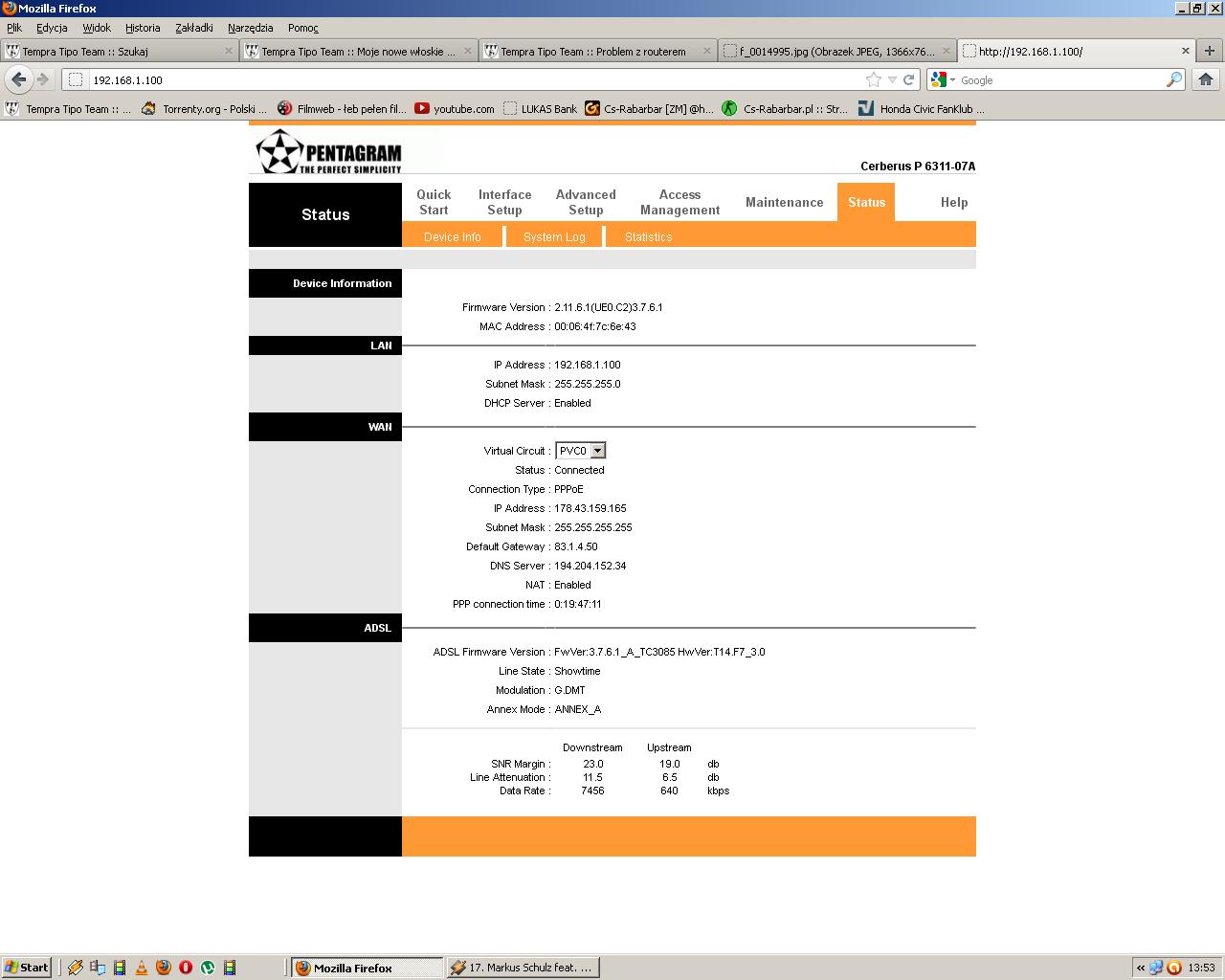Open the Firefox Home page button
This screenshot has height=980, width=1225.
pyautogui.click(x=1206, y=79)
